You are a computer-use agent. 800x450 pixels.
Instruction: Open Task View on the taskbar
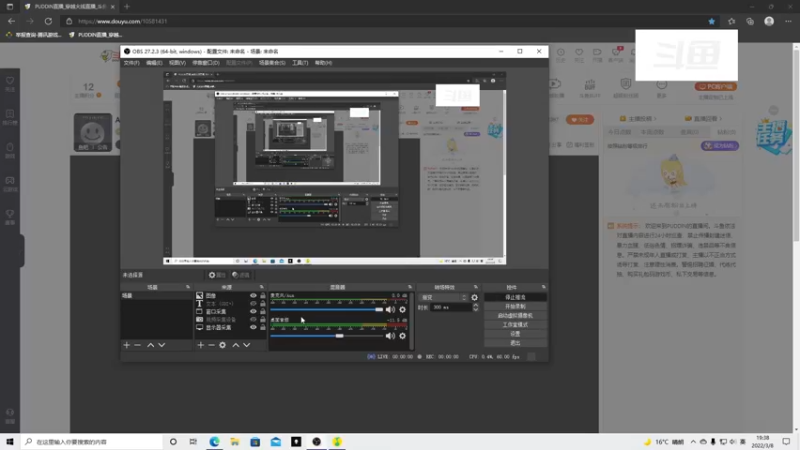[x=193, y=442]
